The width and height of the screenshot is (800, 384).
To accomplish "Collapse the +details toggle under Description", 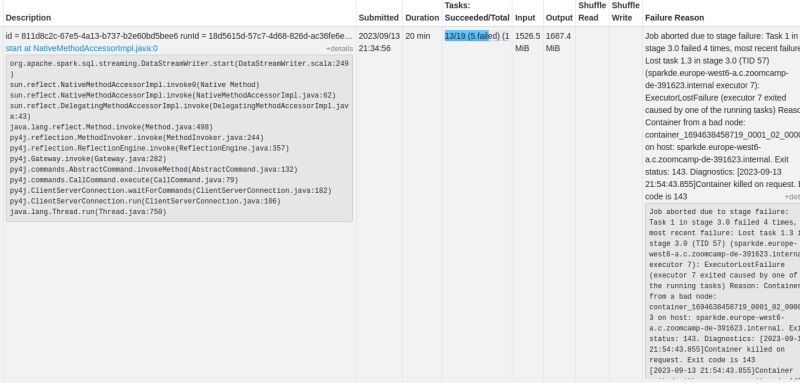I will [339, 48].
